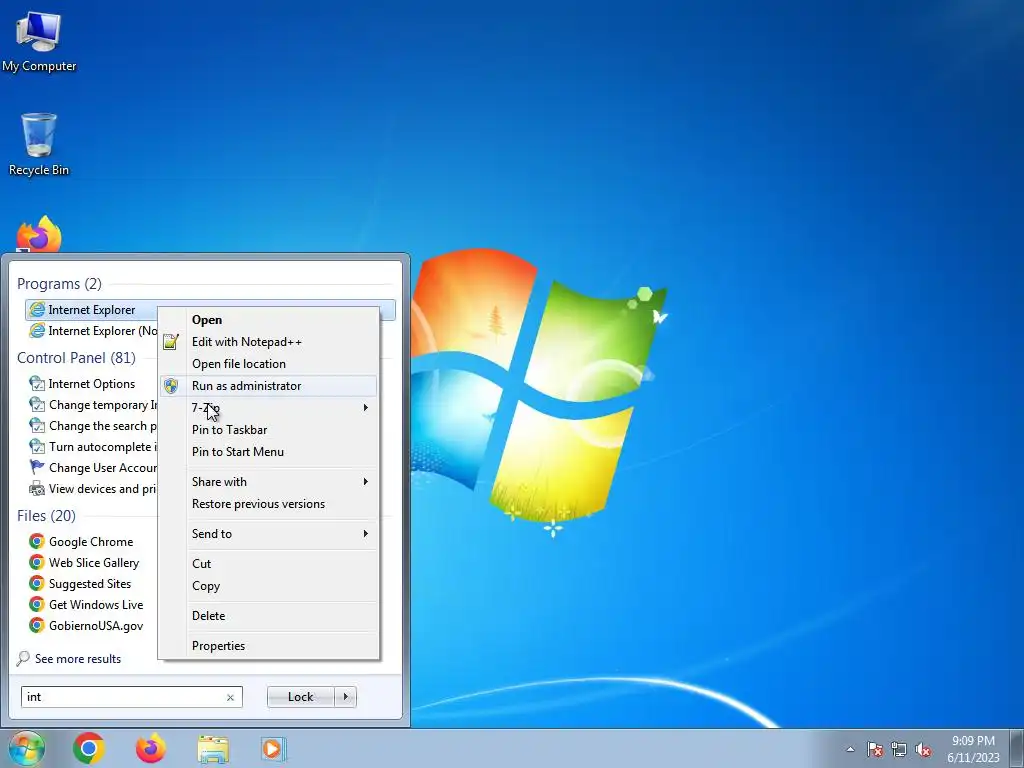Click the Start menu search box
The height and width of the screenshot is (768, 1024).
click(131, 697)
